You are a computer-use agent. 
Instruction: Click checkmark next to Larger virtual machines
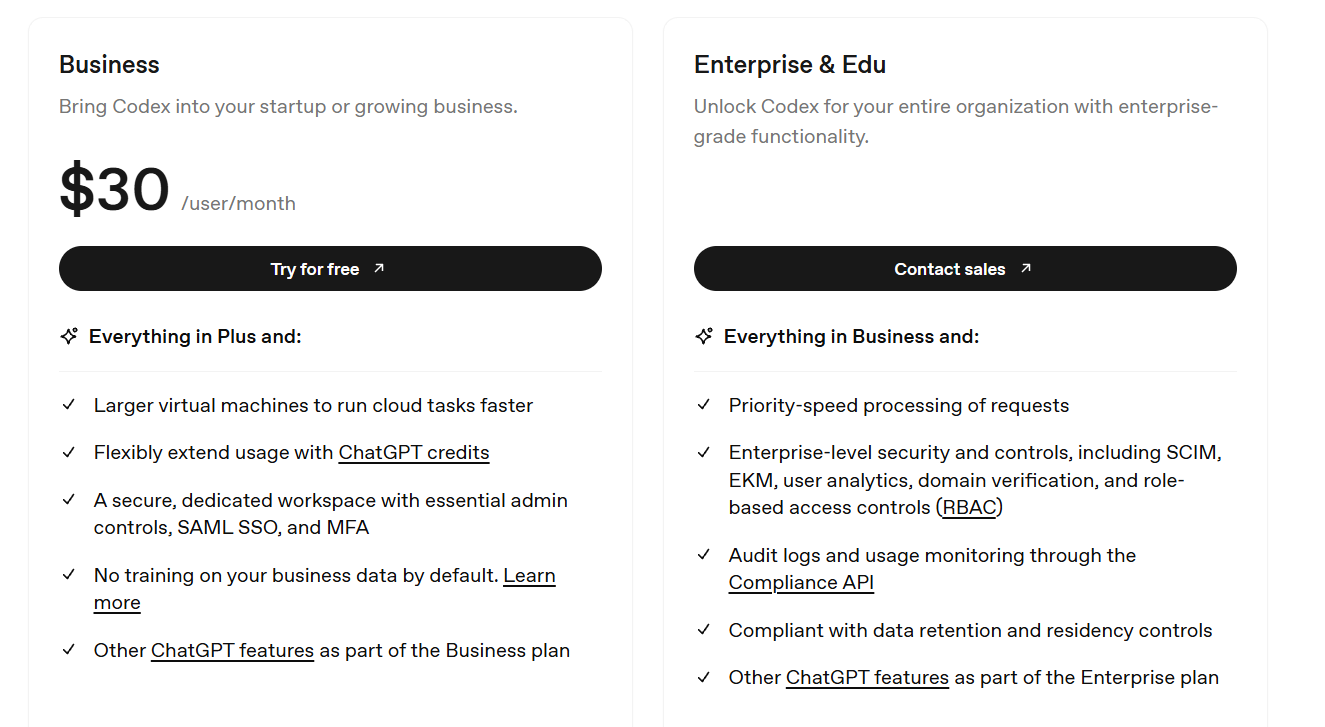(x=69, y=405)
